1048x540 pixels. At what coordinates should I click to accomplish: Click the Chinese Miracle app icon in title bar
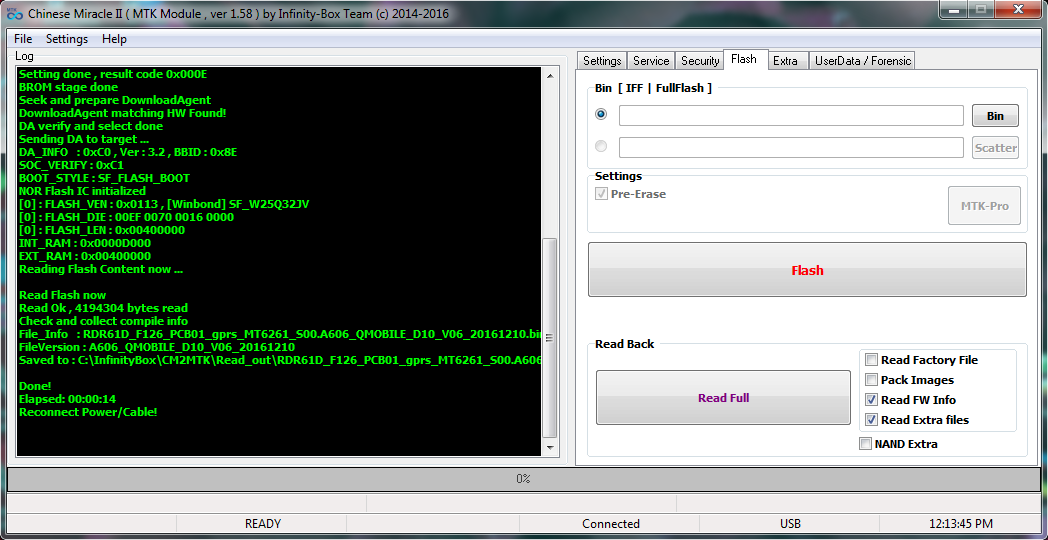tap(14, 14)
